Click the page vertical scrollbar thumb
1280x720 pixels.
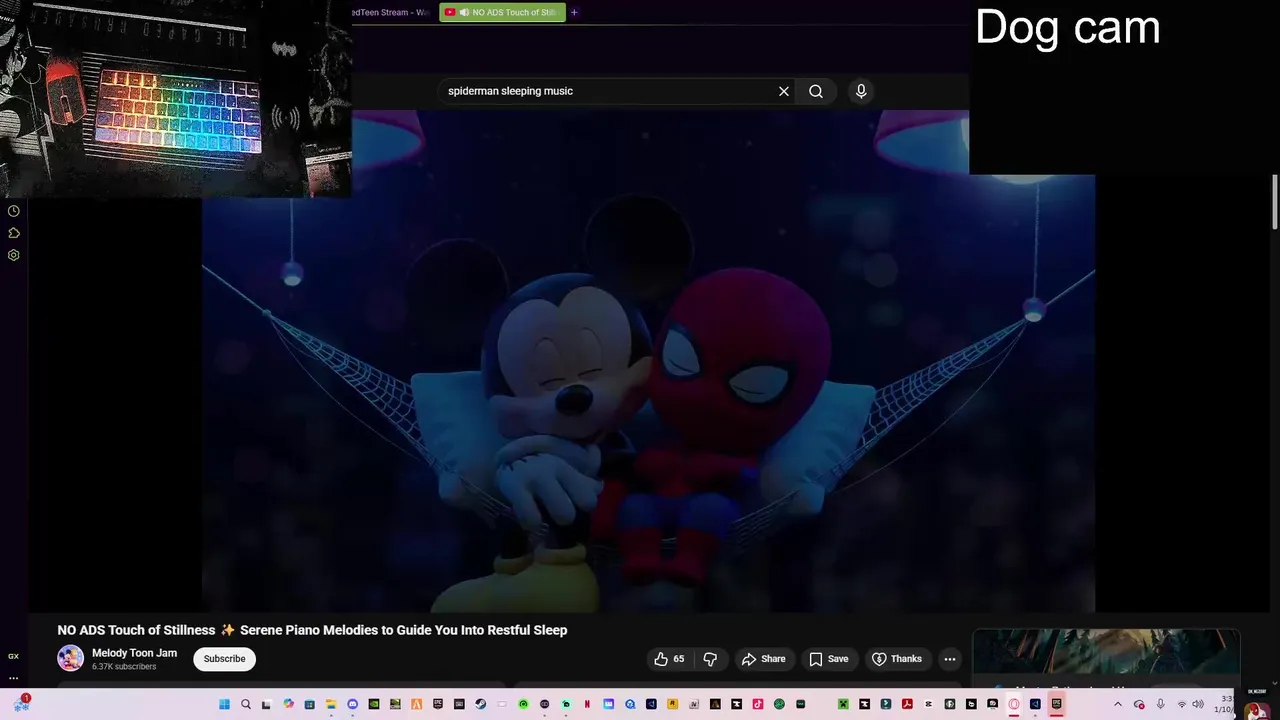[1275, 203]
